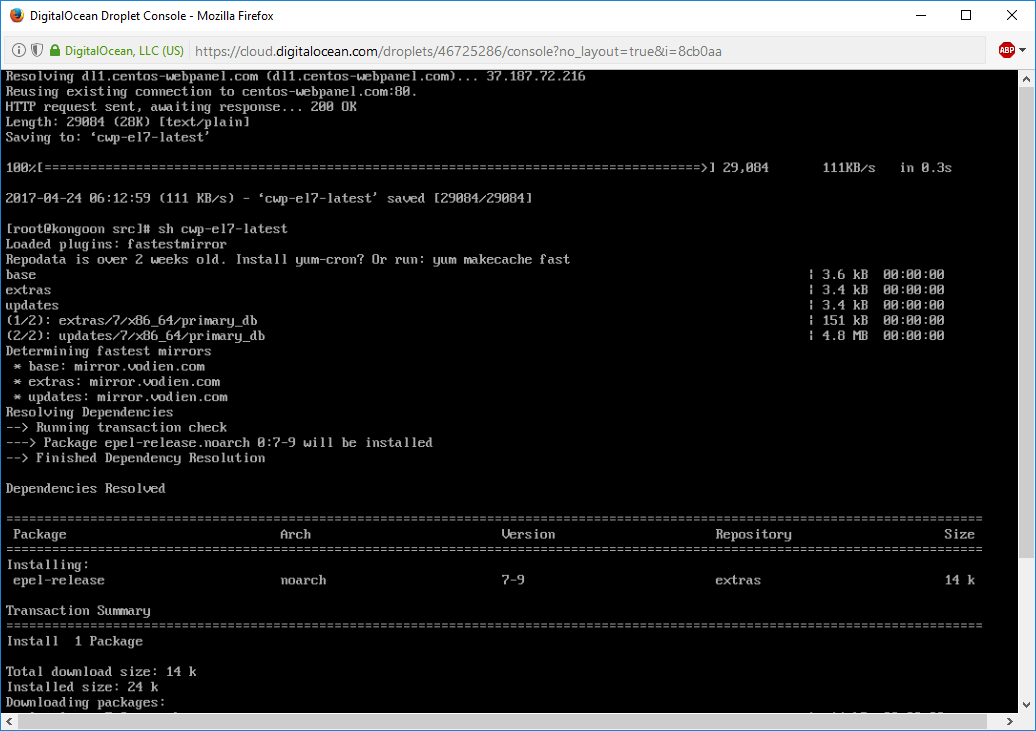Minimize the Firefox console window
Screen dimensions: 1036x731
coord(920,15)
